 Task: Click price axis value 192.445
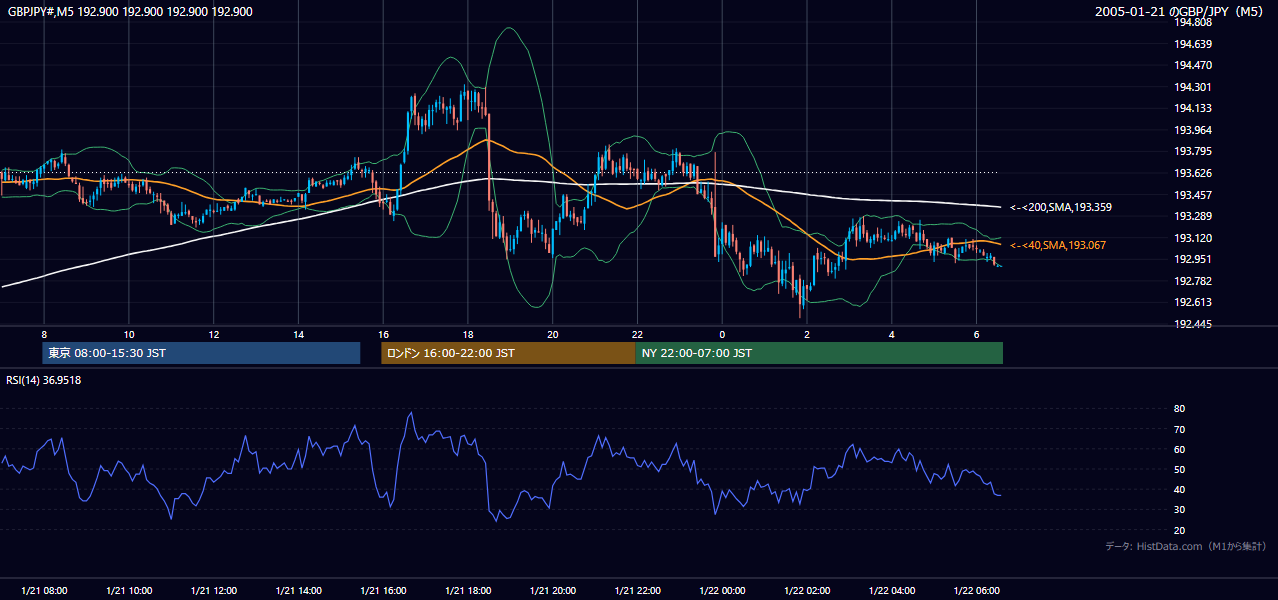1192,324
